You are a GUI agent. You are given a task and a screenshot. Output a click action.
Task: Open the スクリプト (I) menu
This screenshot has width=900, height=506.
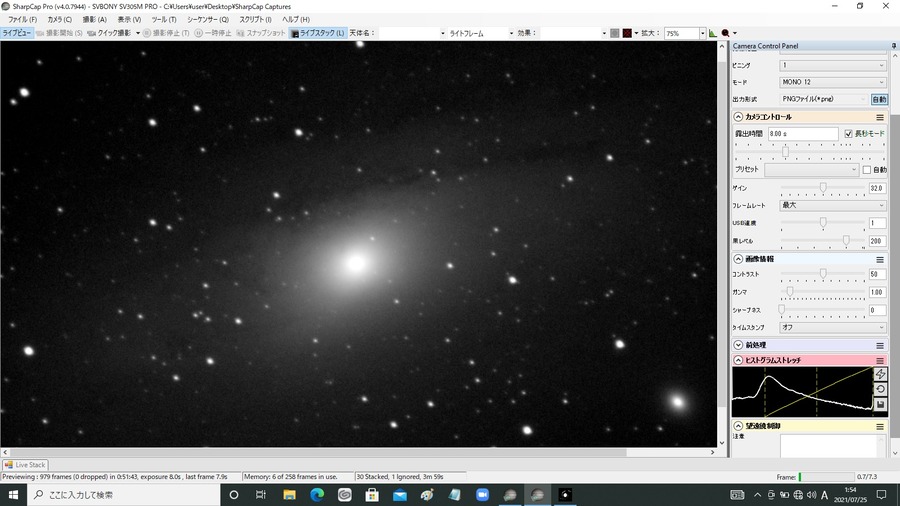point(255,20)
